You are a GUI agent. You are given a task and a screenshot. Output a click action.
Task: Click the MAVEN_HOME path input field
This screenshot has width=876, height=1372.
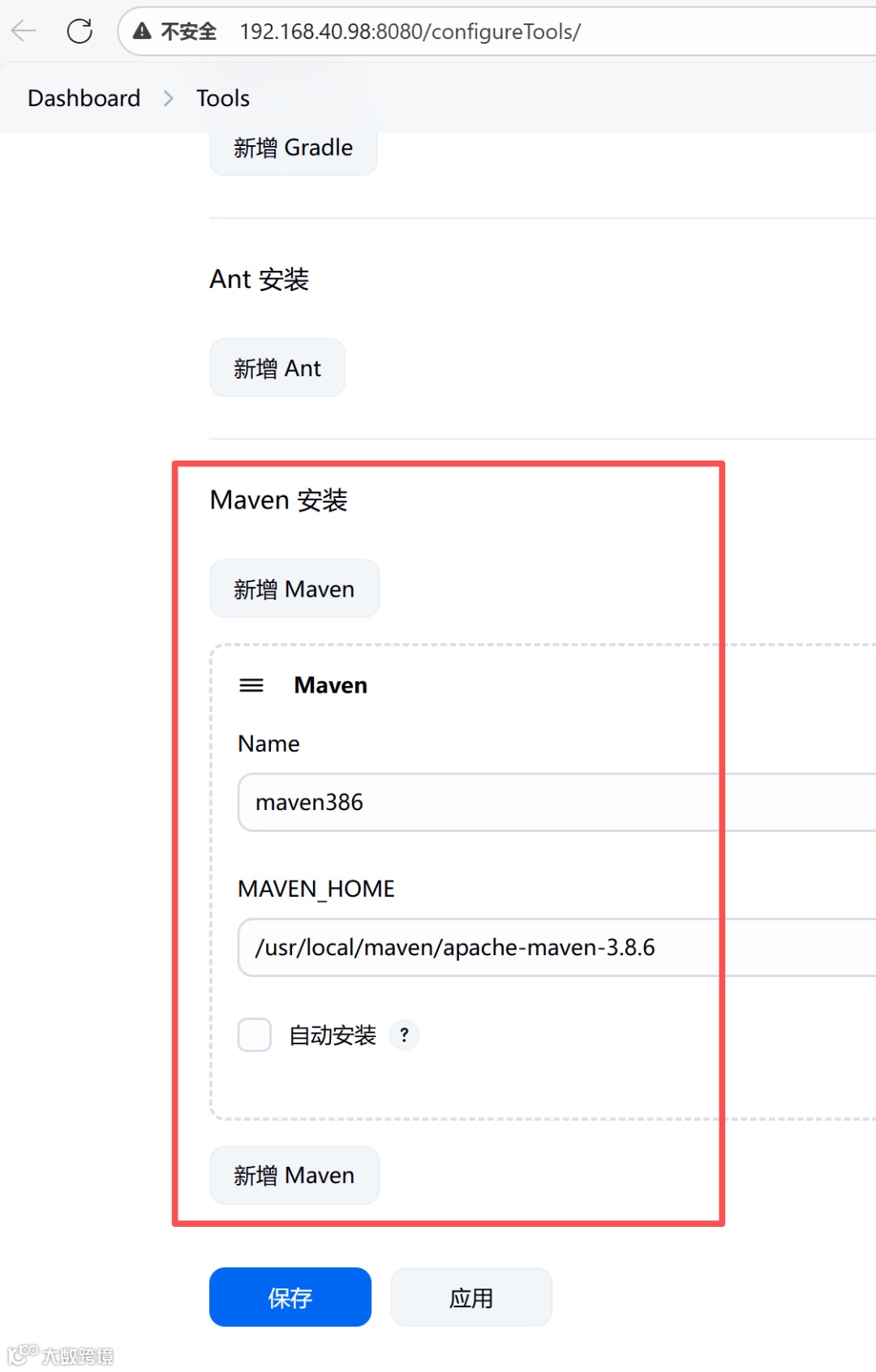point(556,947)
